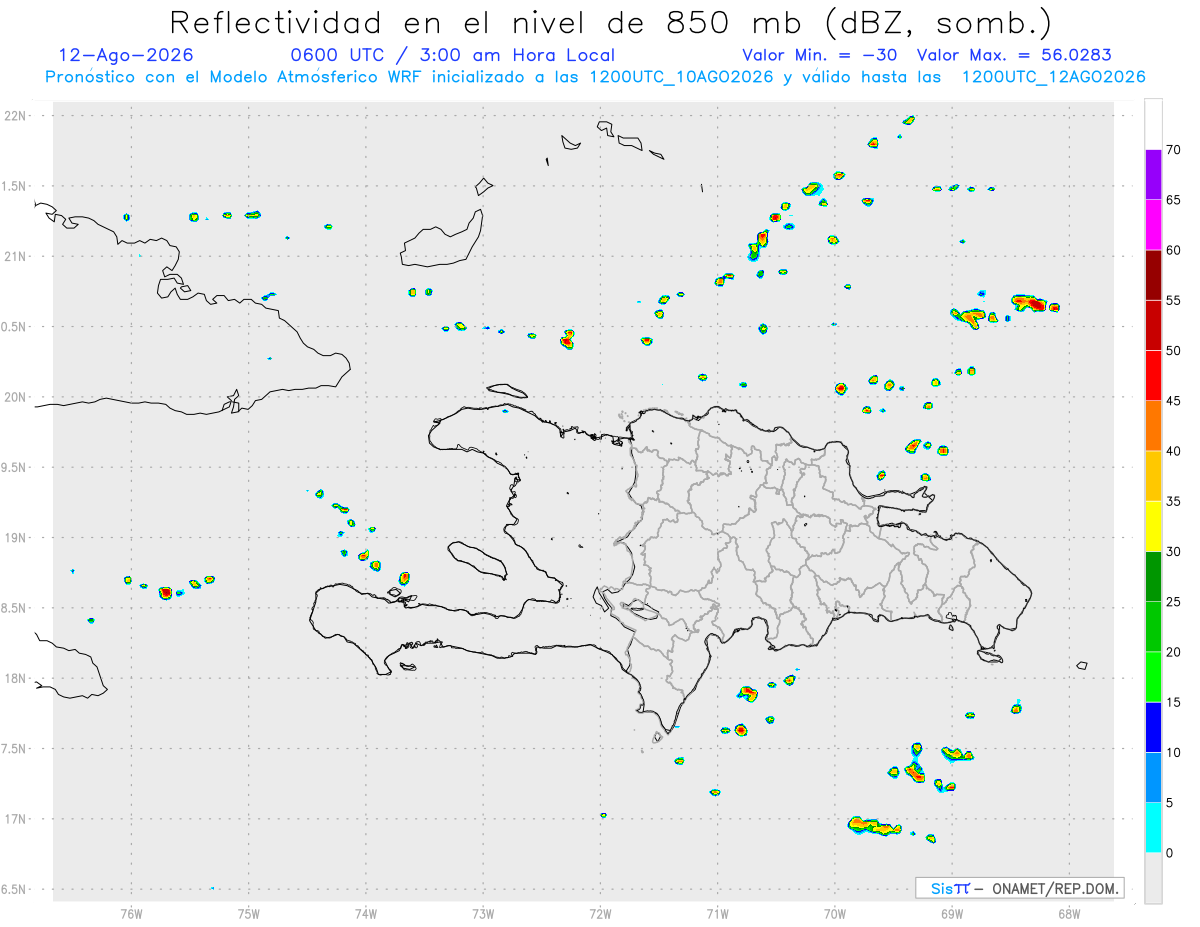Pick the orange 40–45 dBZ legend band
The image size is (1200, 927).
(1153, 426)
